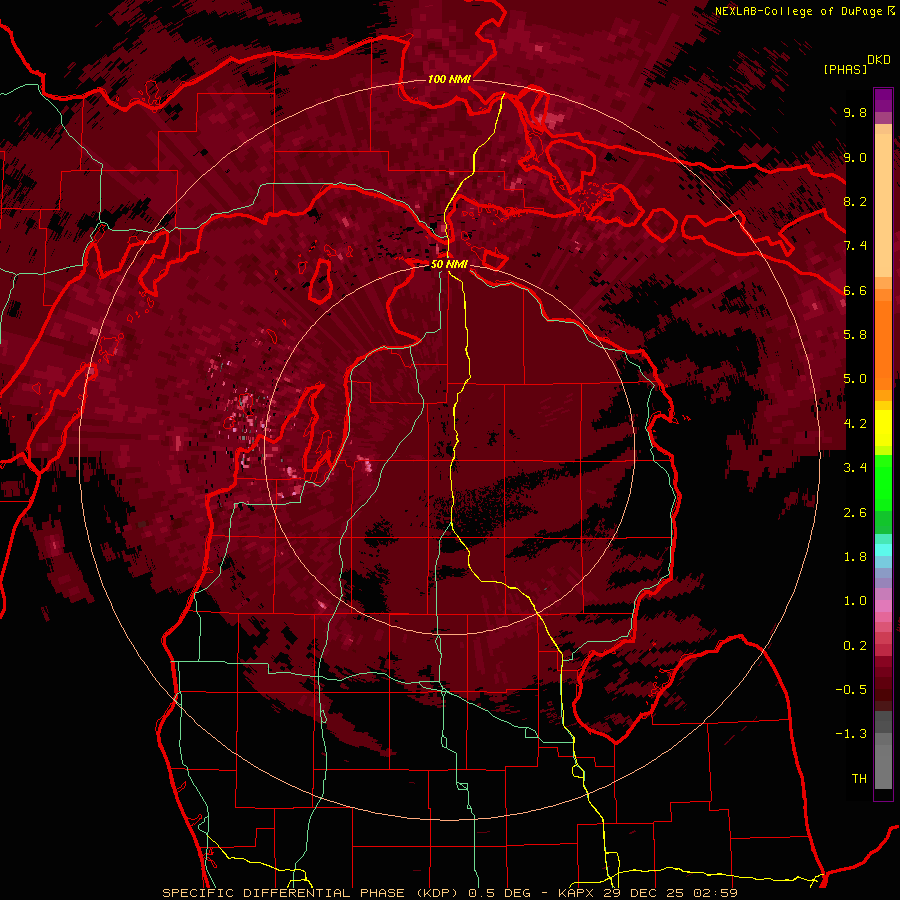Click the purple top segment of color bar
Screen dimensions: 900x900
[x=883, y=100]
